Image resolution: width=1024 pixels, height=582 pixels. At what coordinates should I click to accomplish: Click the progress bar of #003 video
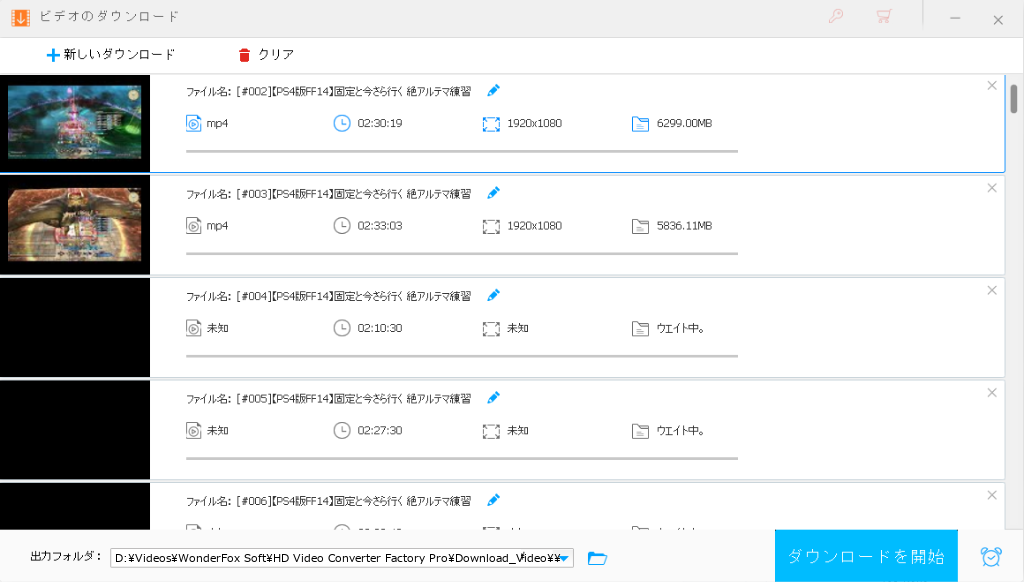click(462, 253)
